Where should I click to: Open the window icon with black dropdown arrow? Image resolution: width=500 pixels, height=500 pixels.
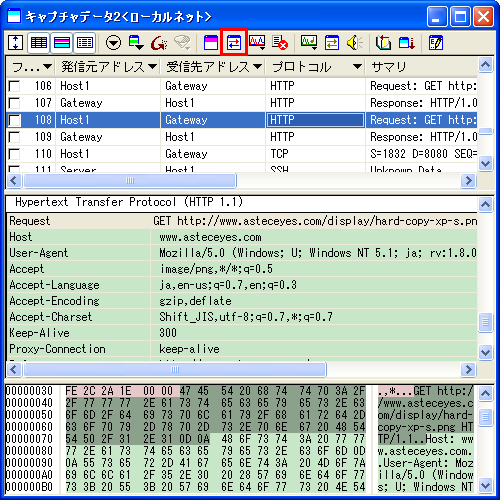coord(136,43)
